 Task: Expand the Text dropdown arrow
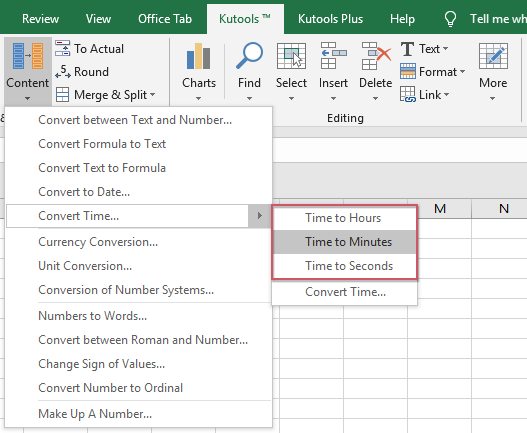coord(445,49)
